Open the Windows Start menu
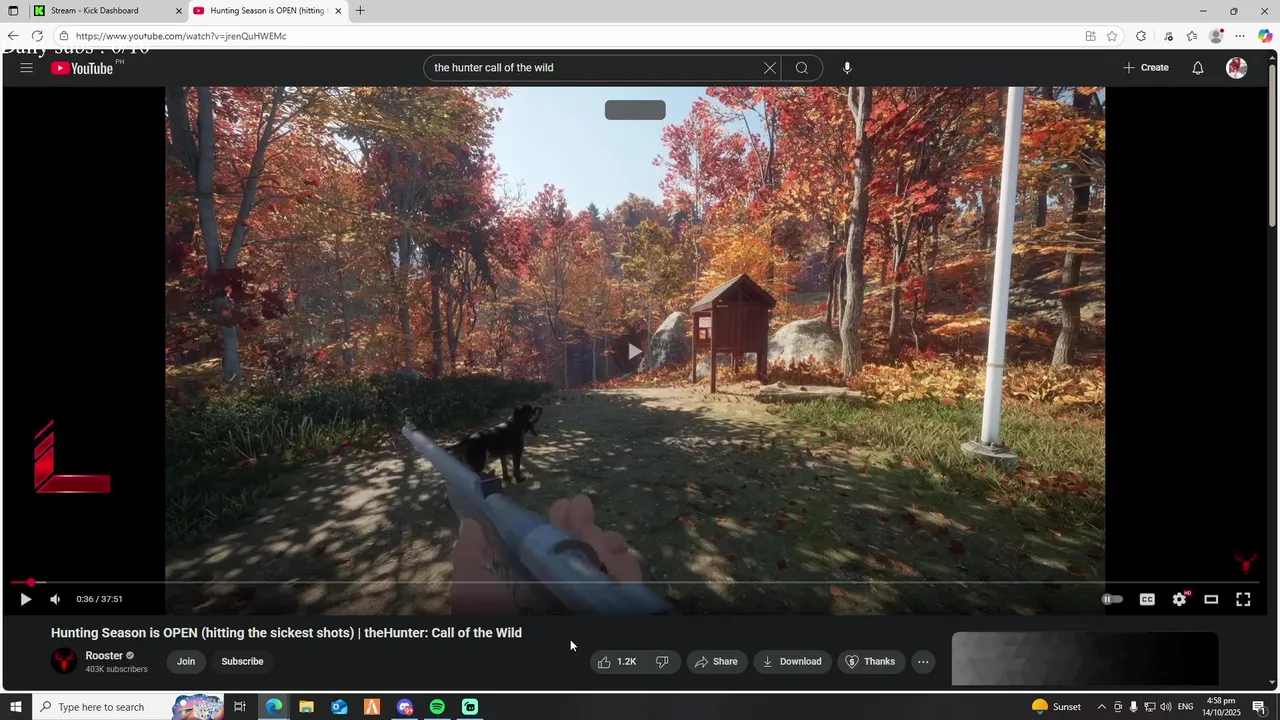 coord(16,707)
